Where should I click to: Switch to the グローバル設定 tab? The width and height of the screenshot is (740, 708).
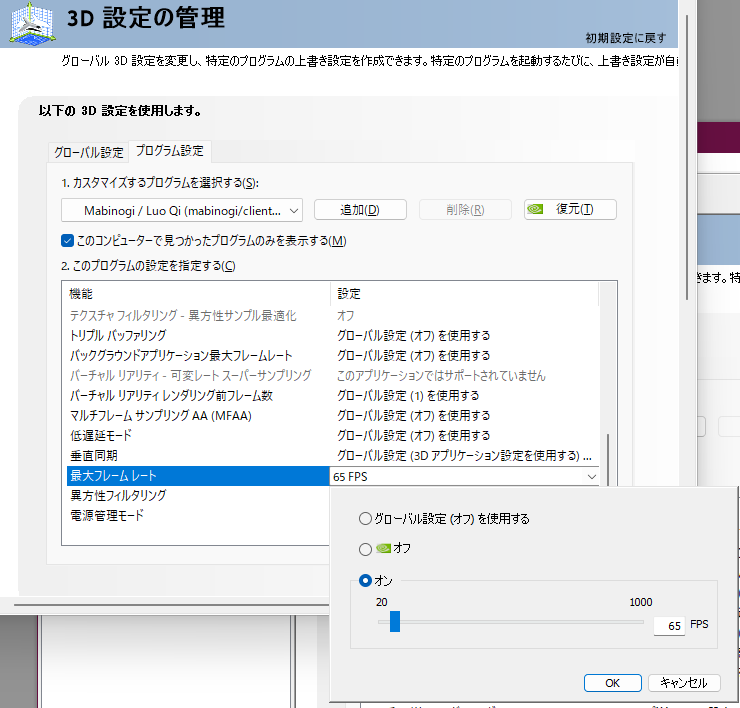[x=88, y=152]
